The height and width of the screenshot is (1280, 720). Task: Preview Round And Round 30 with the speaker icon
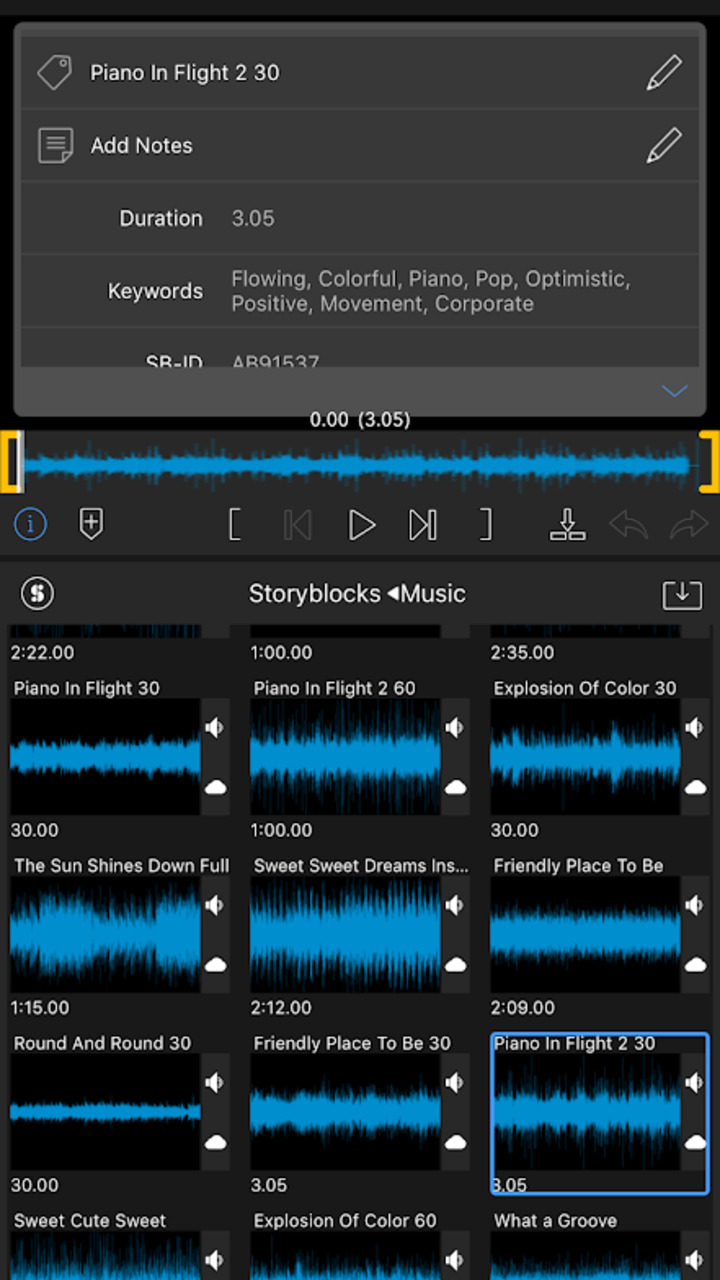(x=215, y=1082)
